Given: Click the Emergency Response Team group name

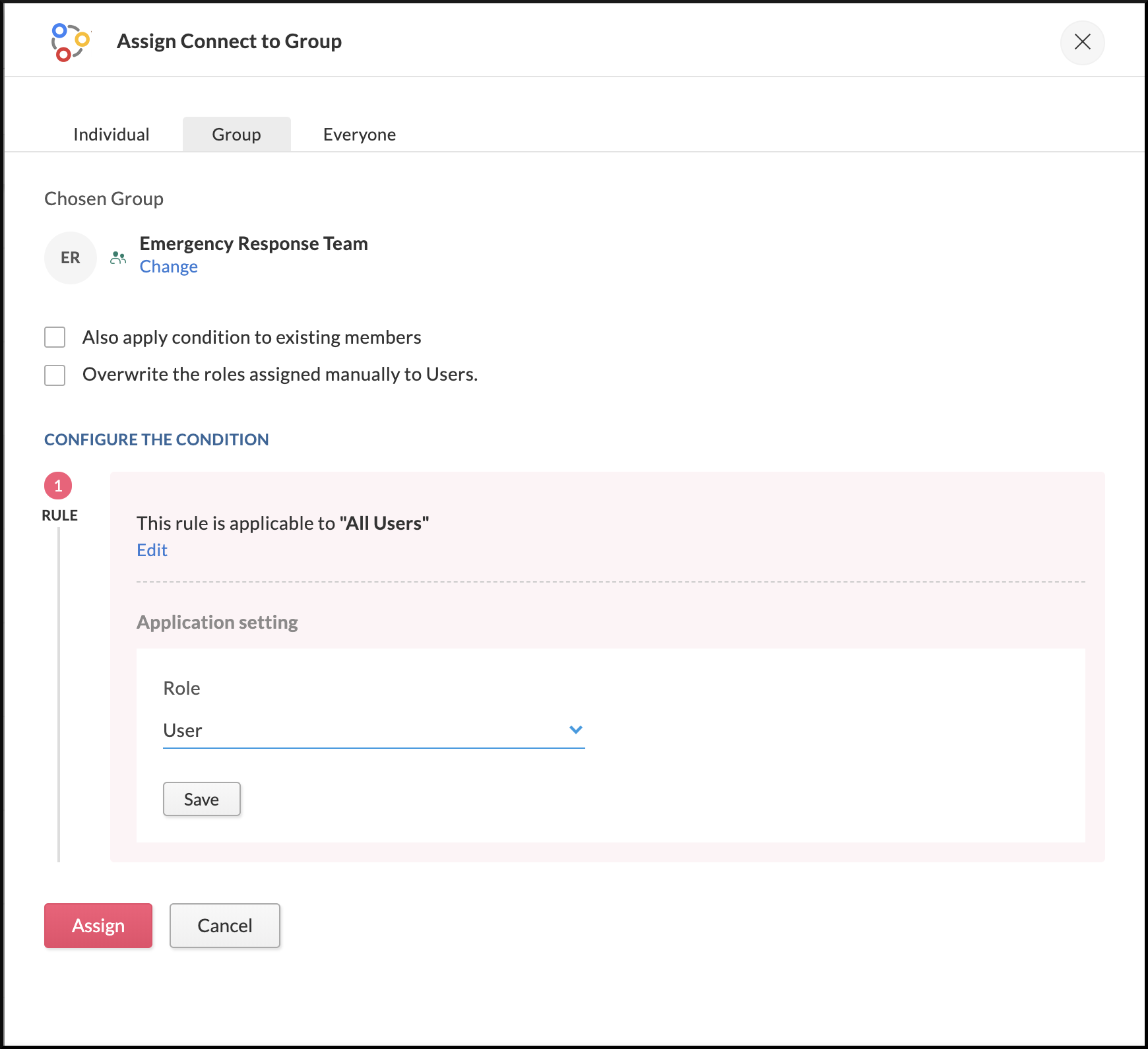Looking at the screenshot, I should coord(253,244).
